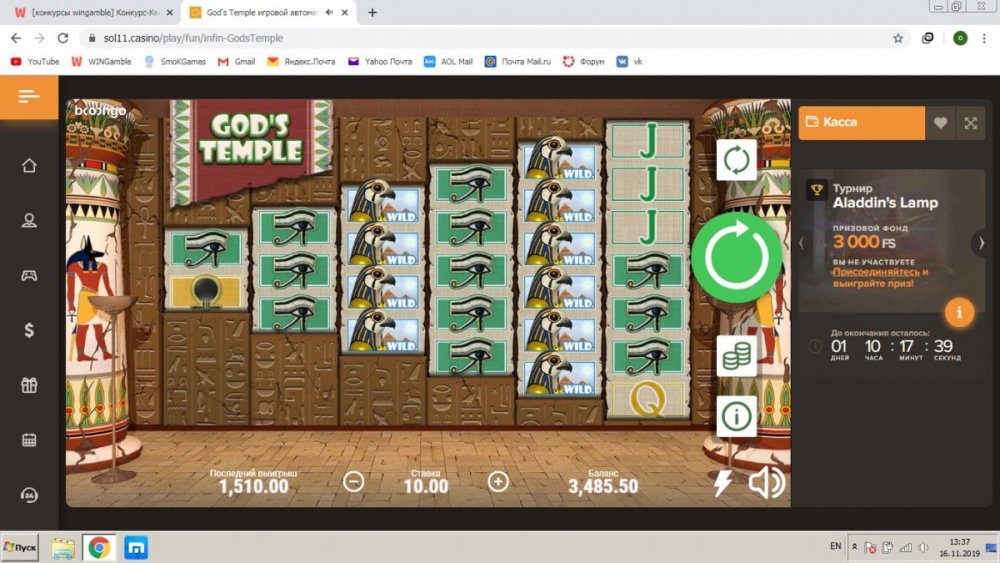Open the coins bet settings
Image resolution: width=1000 pixels, height=563 pixels.
737,354
